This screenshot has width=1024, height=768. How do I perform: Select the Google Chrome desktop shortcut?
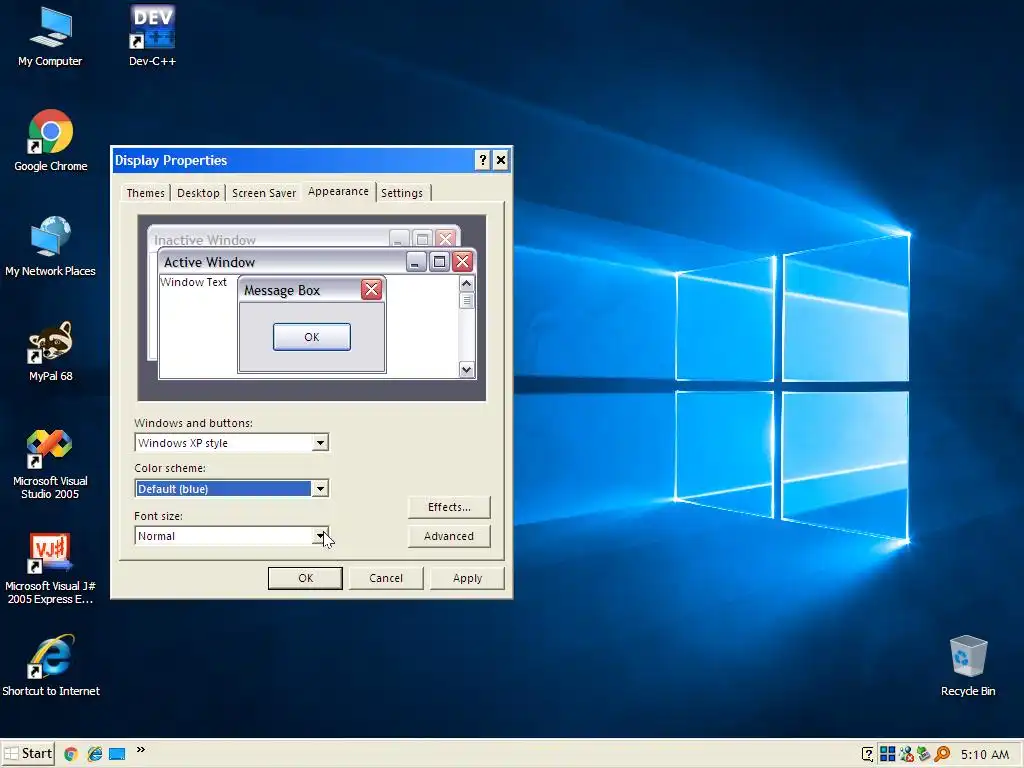tap(50, 141)
